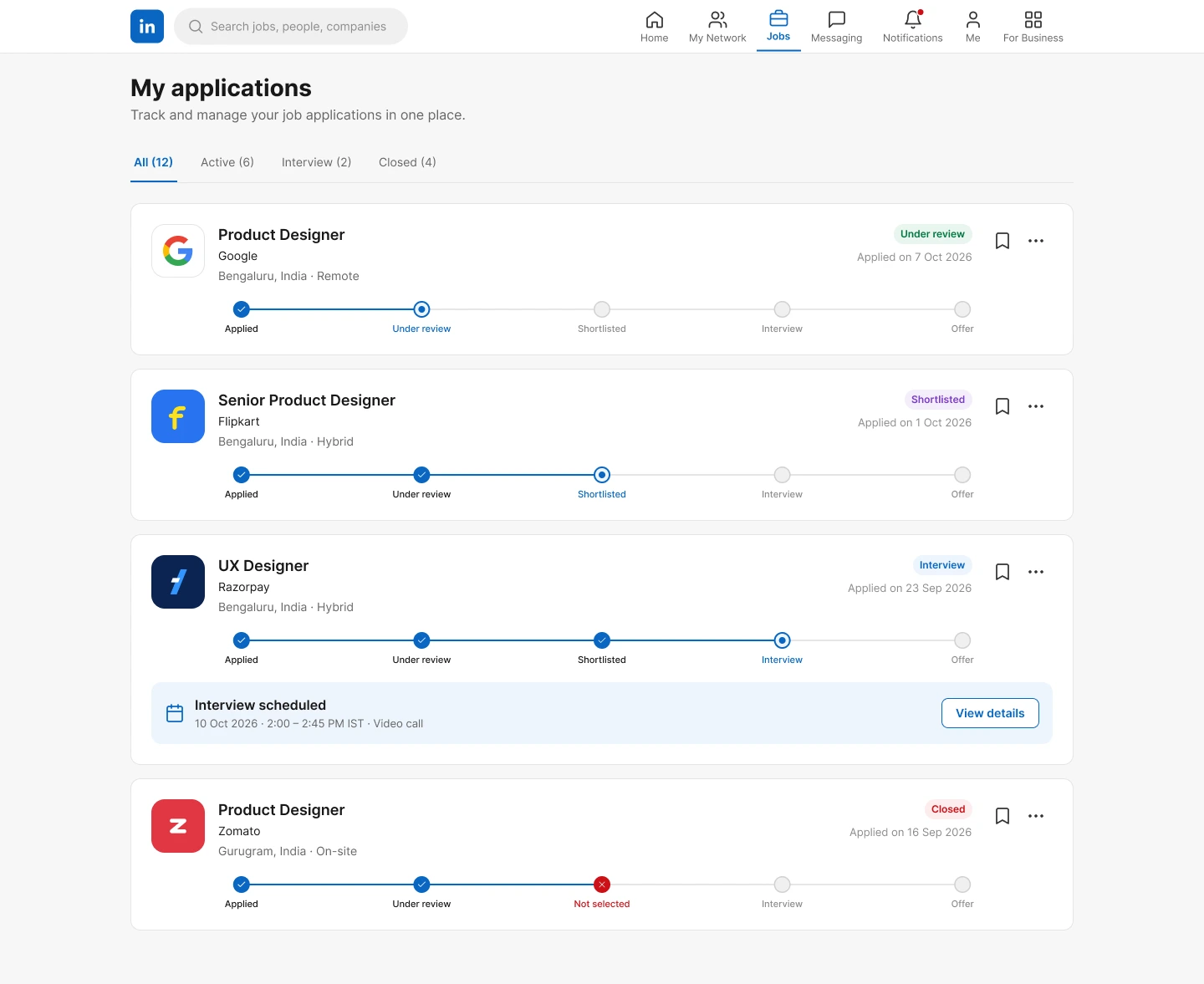Screen dimensions: 1204x984
Task: Click the Offer step on Google progress tracker
Action: pos(962,309)
